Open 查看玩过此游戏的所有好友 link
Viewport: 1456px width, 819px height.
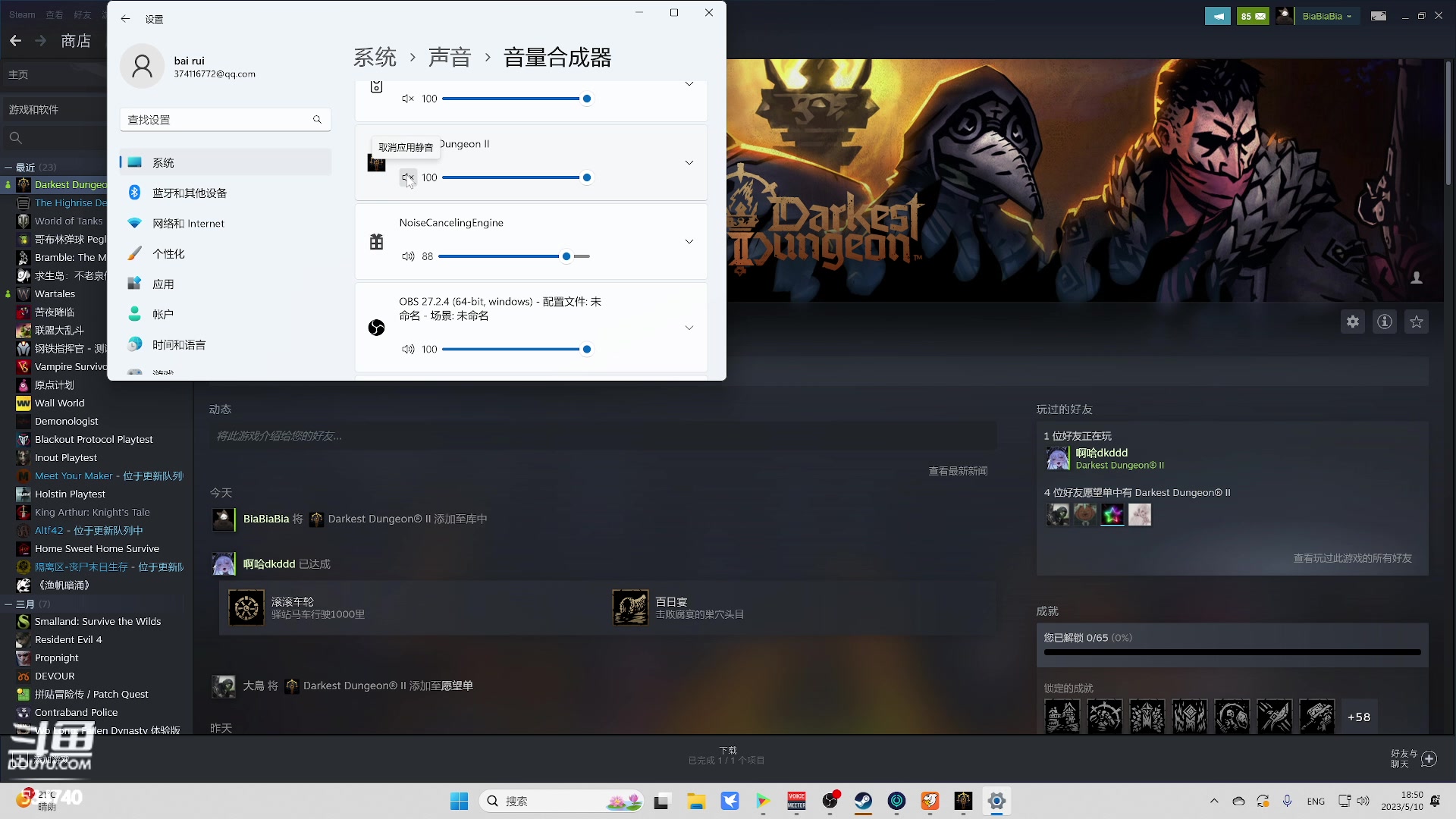click(x=1352, y=558)
